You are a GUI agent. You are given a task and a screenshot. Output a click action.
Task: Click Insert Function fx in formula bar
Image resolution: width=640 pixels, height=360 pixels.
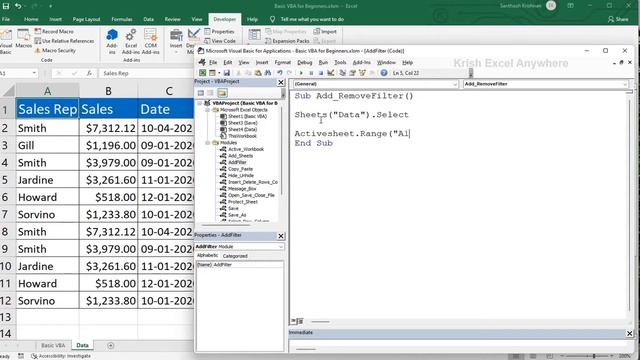coord(89,73)
